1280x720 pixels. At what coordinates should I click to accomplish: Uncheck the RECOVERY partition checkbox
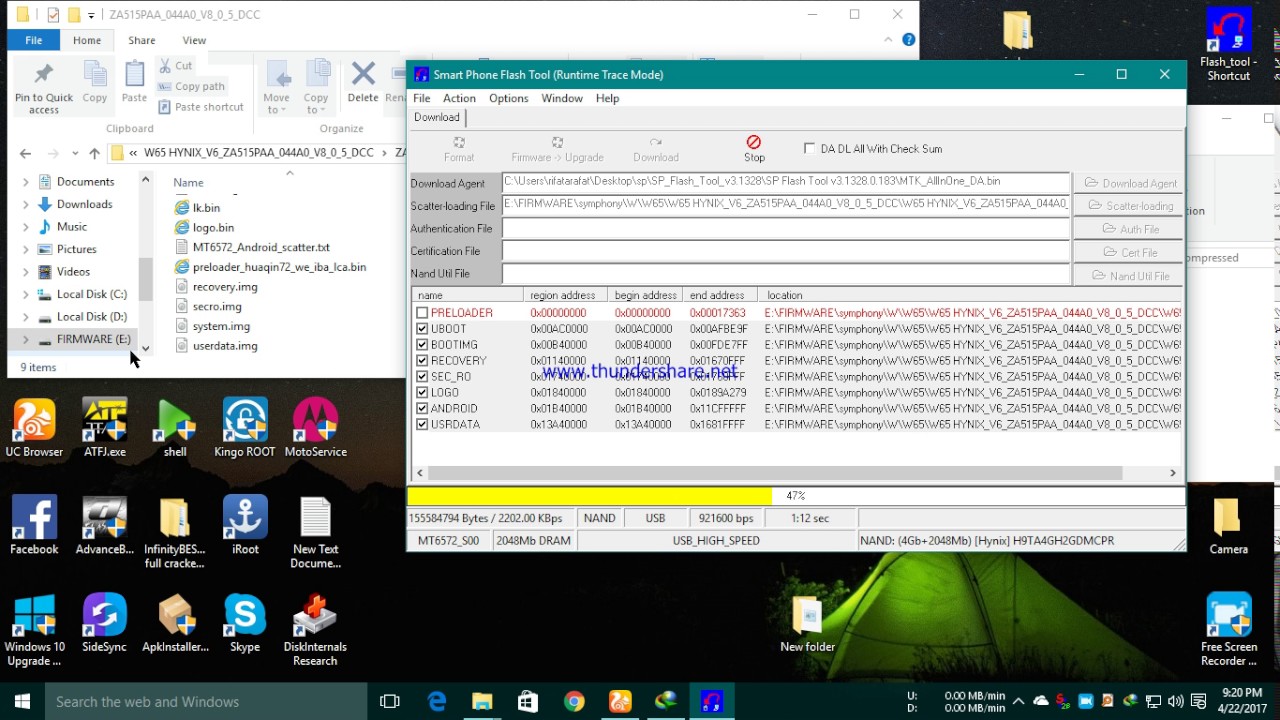pos(422,361)
